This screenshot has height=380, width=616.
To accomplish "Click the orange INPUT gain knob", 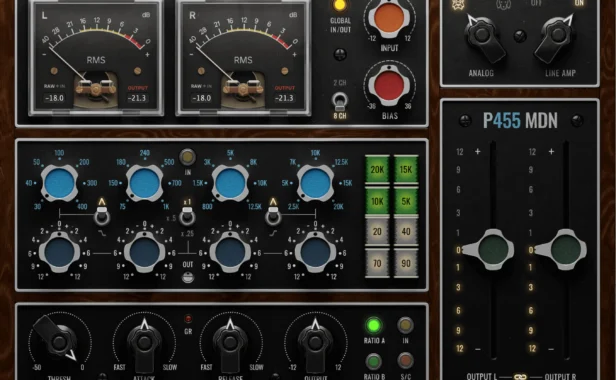I will 389,18.
